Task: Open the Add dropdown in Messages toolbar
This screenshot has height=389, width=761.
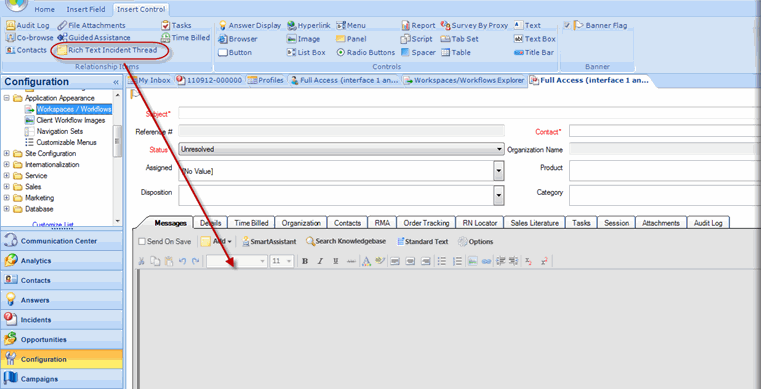Action: 216,241
